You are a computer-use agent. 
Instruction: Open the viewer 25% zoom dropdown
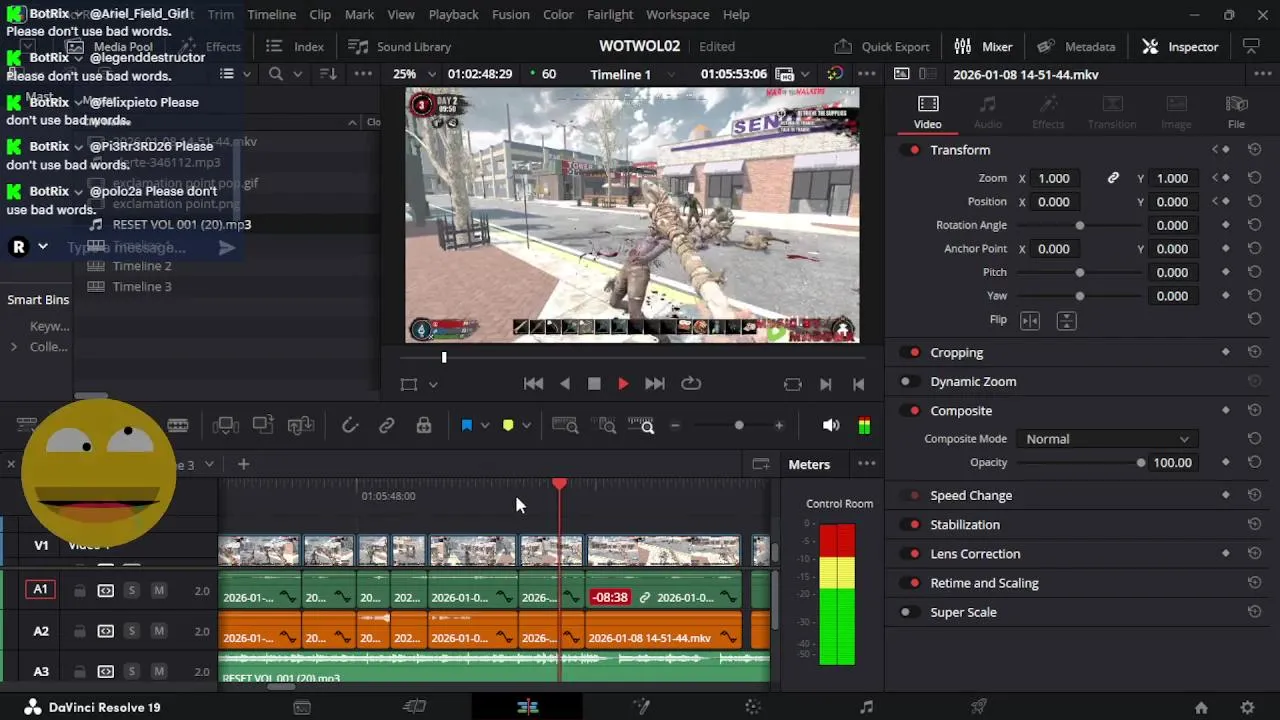[413, 74]
